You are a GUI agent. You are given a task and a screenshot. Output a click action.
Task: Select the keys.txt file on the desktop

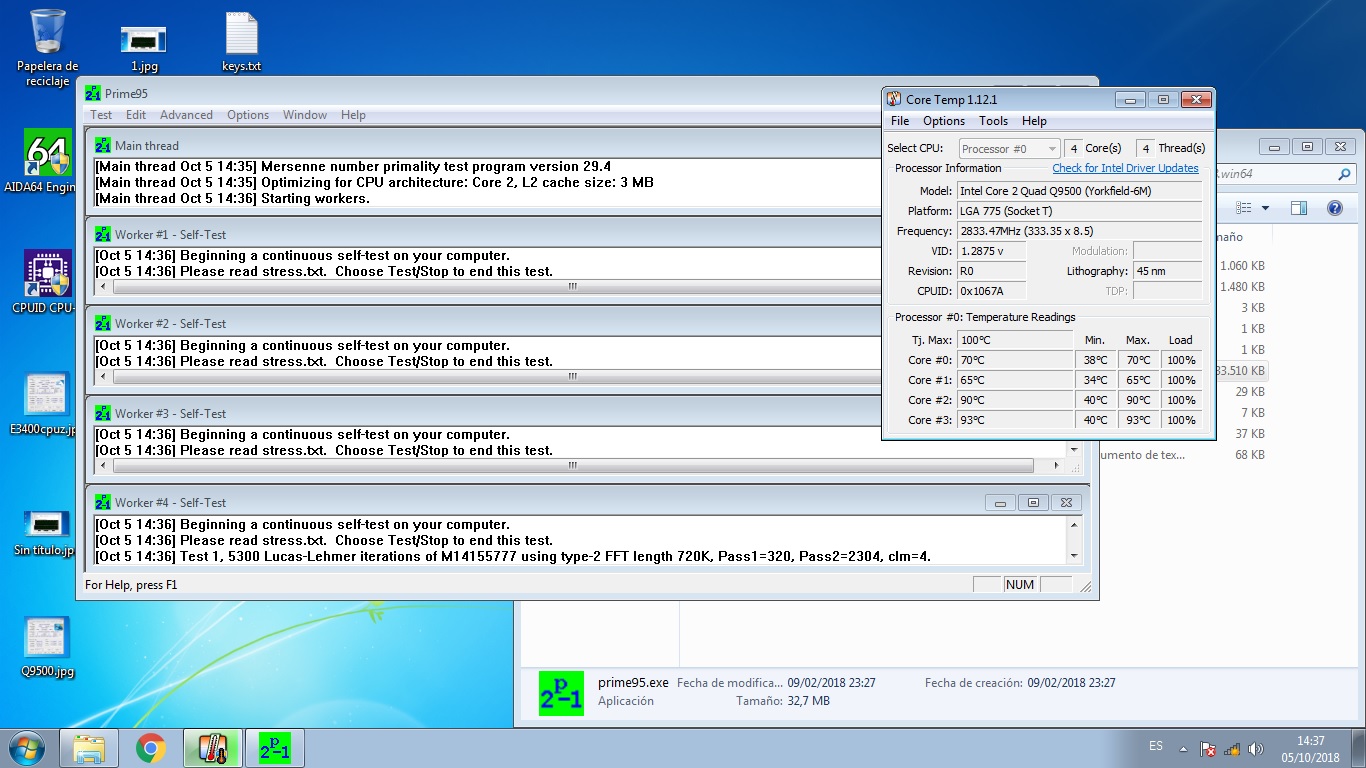click(x=241, y=42)
